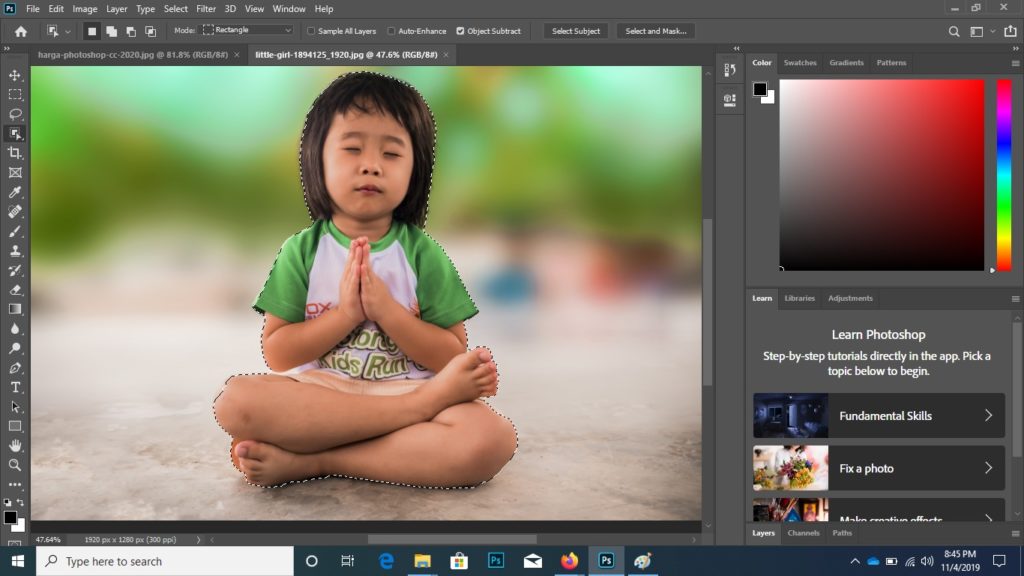
Task: Choose Add to Selection mode
Action: click(x=112, y=31)
